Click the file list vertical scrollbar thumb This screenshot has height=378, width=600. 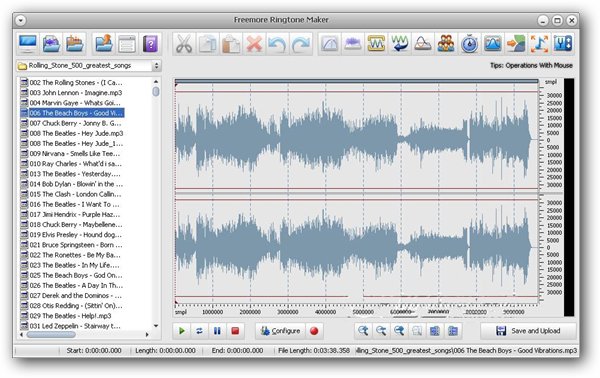(156, 91)
